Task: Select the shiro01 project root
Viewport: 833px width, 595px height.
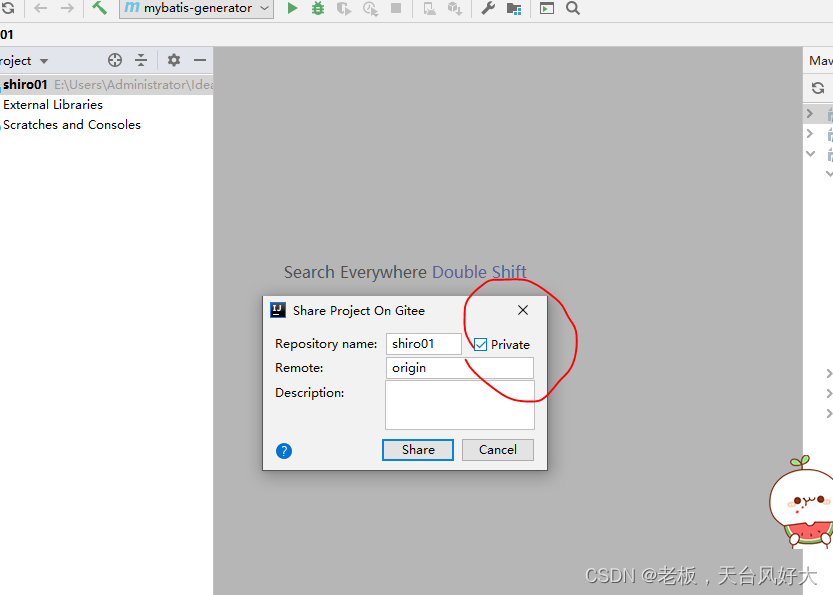Action: click(106, 84)
